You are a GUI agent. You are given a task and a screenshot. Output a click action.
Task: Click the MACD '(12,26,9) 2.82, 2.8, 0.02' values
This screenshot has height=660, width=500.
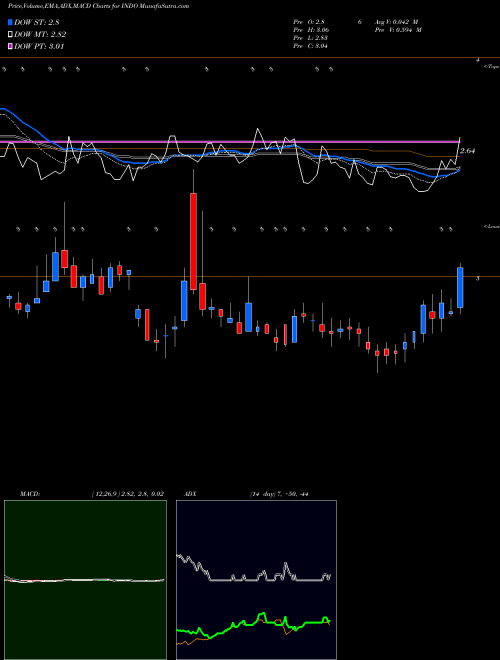[x=128, y=494]
